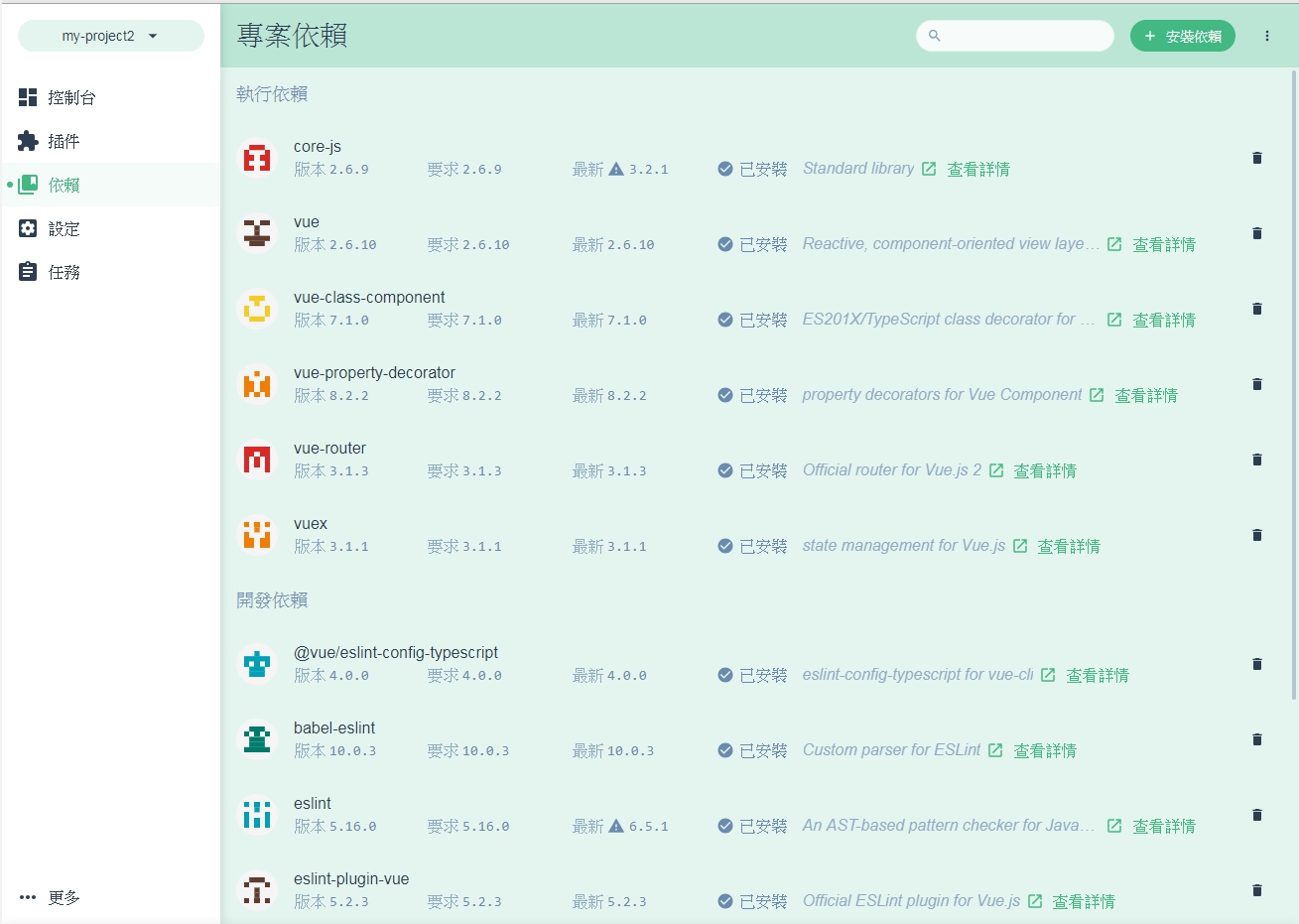View details 查看詳情 for eslint-plugin-vue

(x=1084, y=901)
